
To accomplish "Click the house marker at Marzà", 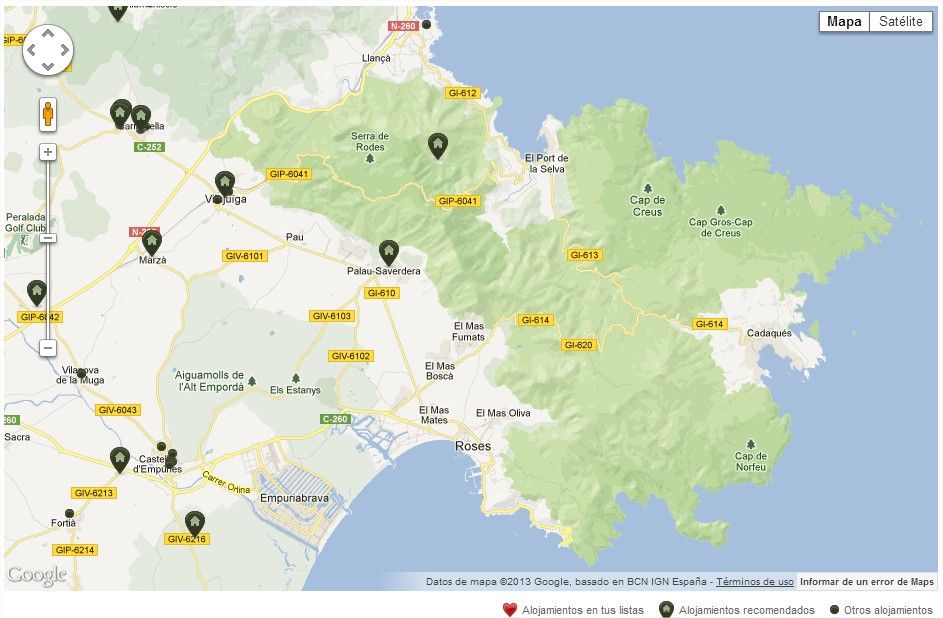I will pyautogui.click(x=151, y=241).
